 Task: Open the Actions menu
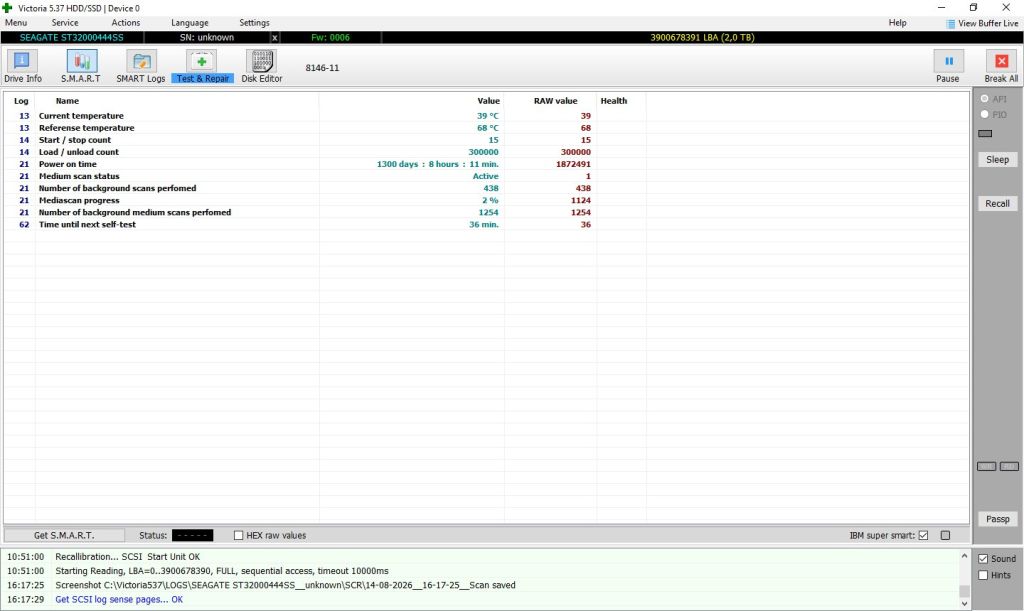(125, 23)
